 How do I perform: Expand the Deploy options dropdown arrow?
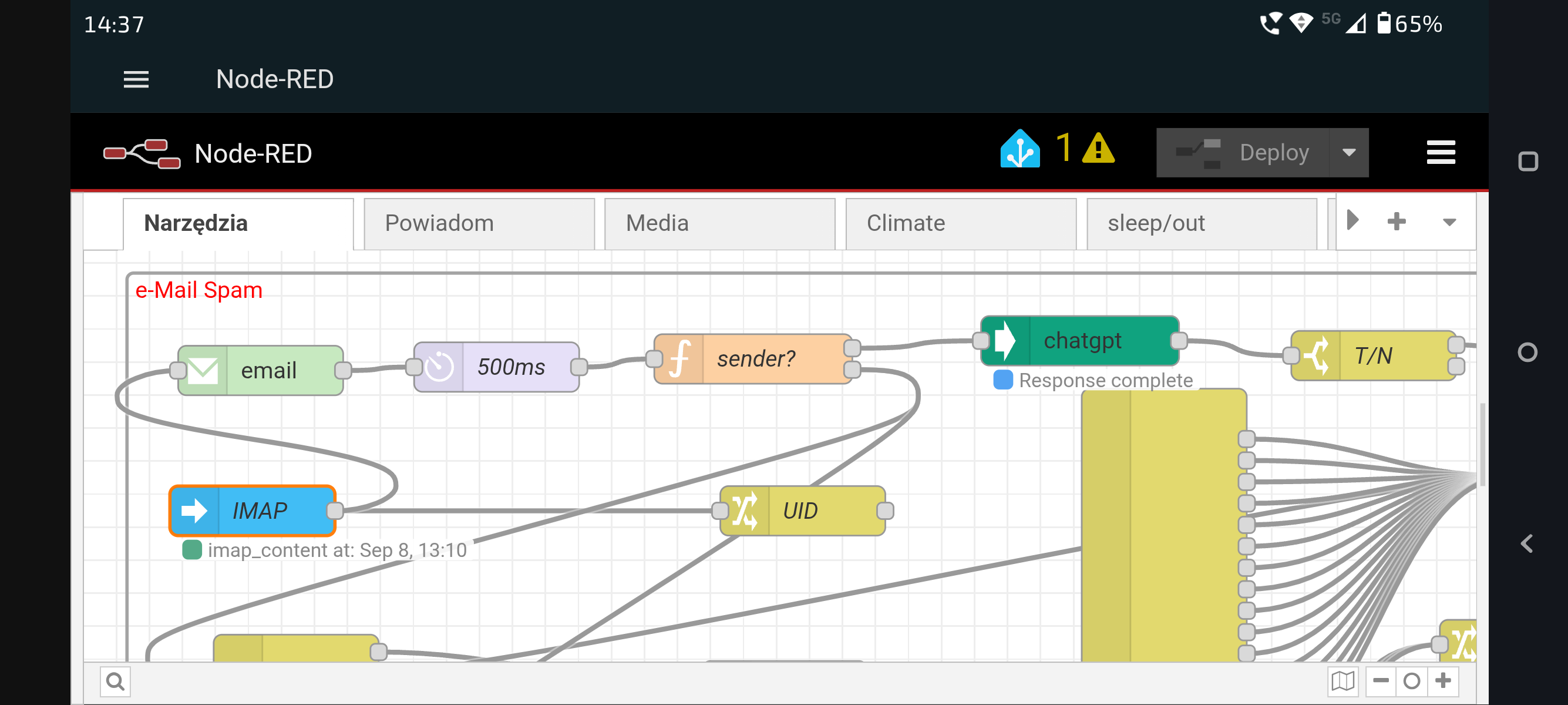[x=1349, y=152]
